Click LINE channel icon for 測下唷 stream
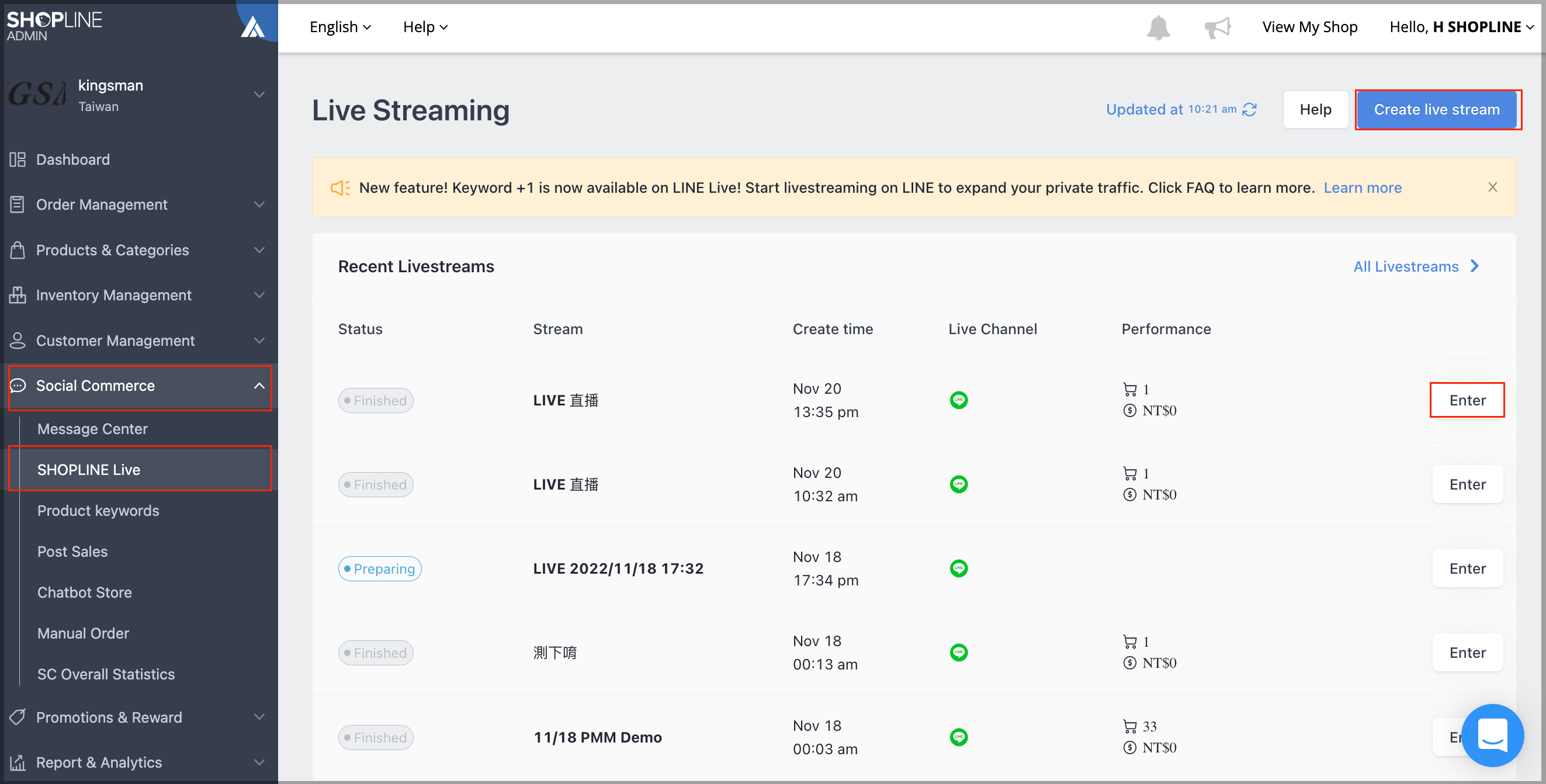 coord(958,652)
